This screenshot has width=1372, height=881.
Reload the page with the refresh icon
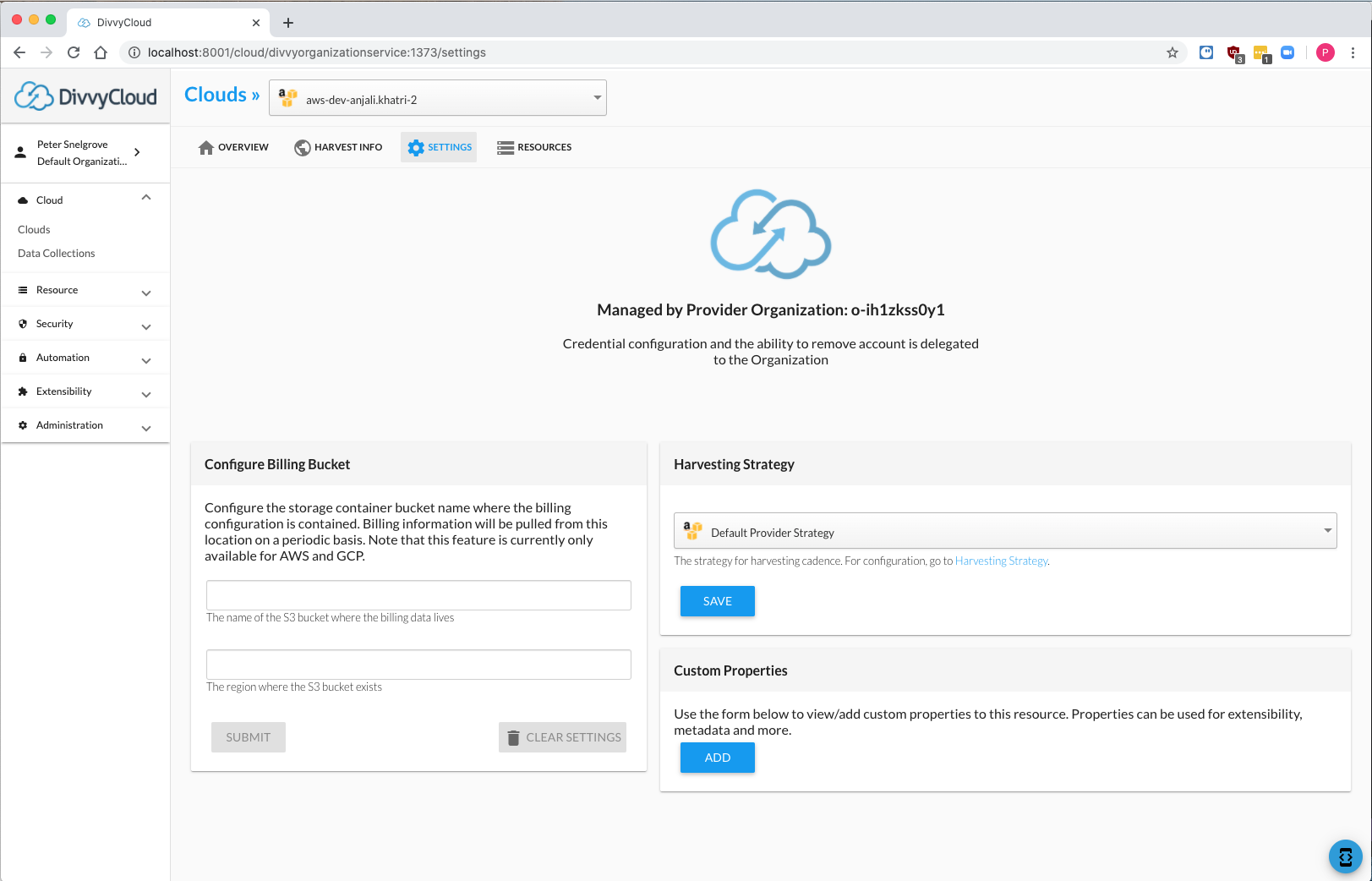tap(74, 52)
